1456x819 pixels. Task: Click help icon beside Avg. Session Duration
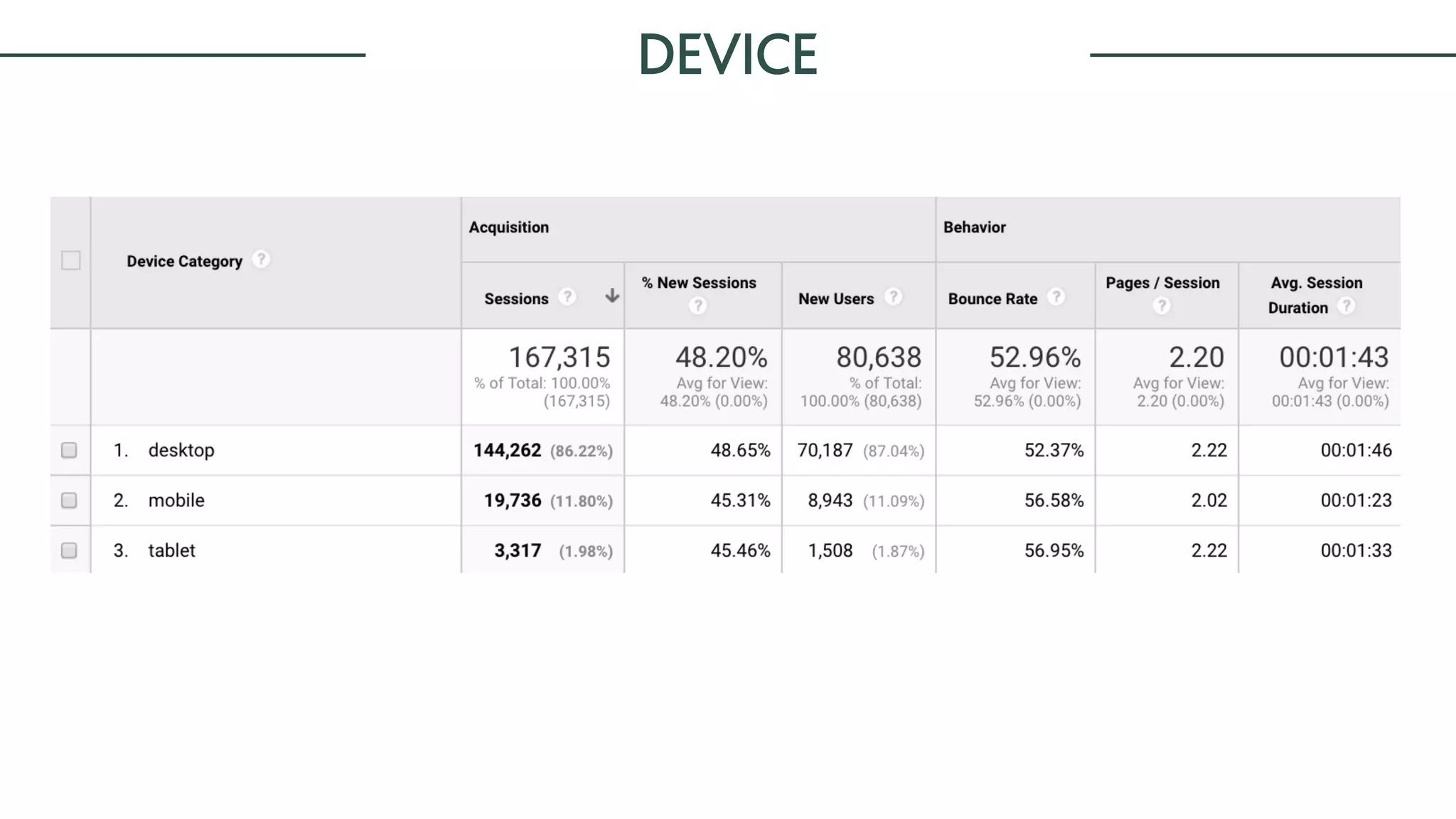point(1345,306)
